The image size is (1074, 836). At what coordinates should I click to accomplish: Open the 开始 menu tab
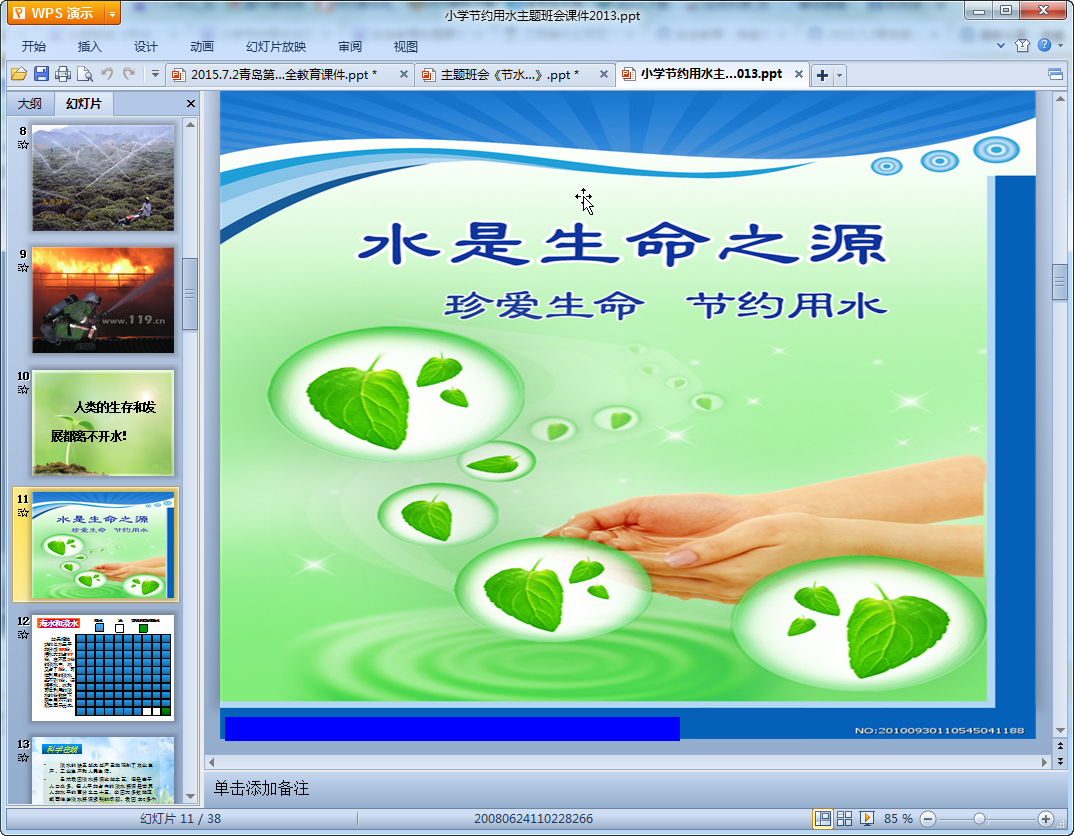tap(34, 47)
